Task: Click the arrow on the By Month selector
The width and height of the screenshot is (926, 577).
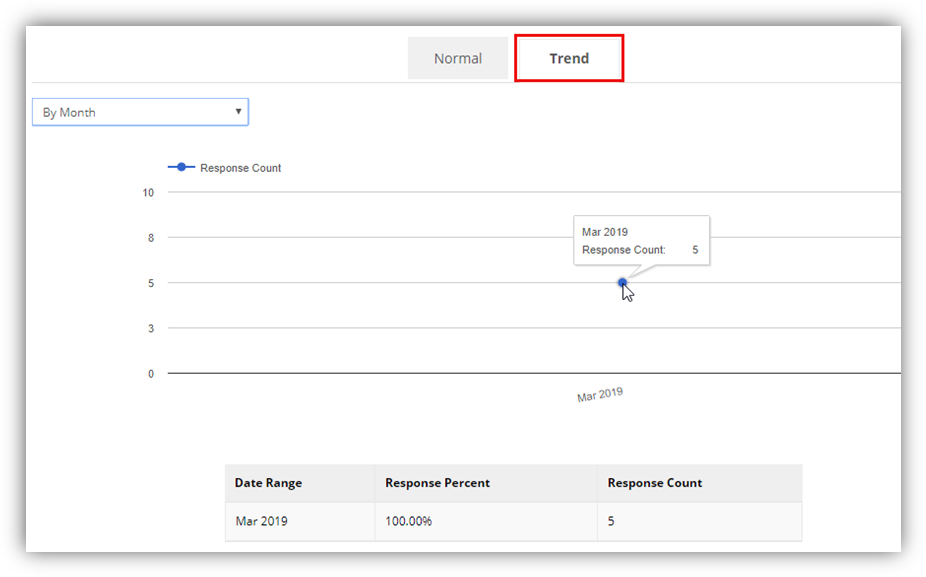Action: (x=238, y=112)
